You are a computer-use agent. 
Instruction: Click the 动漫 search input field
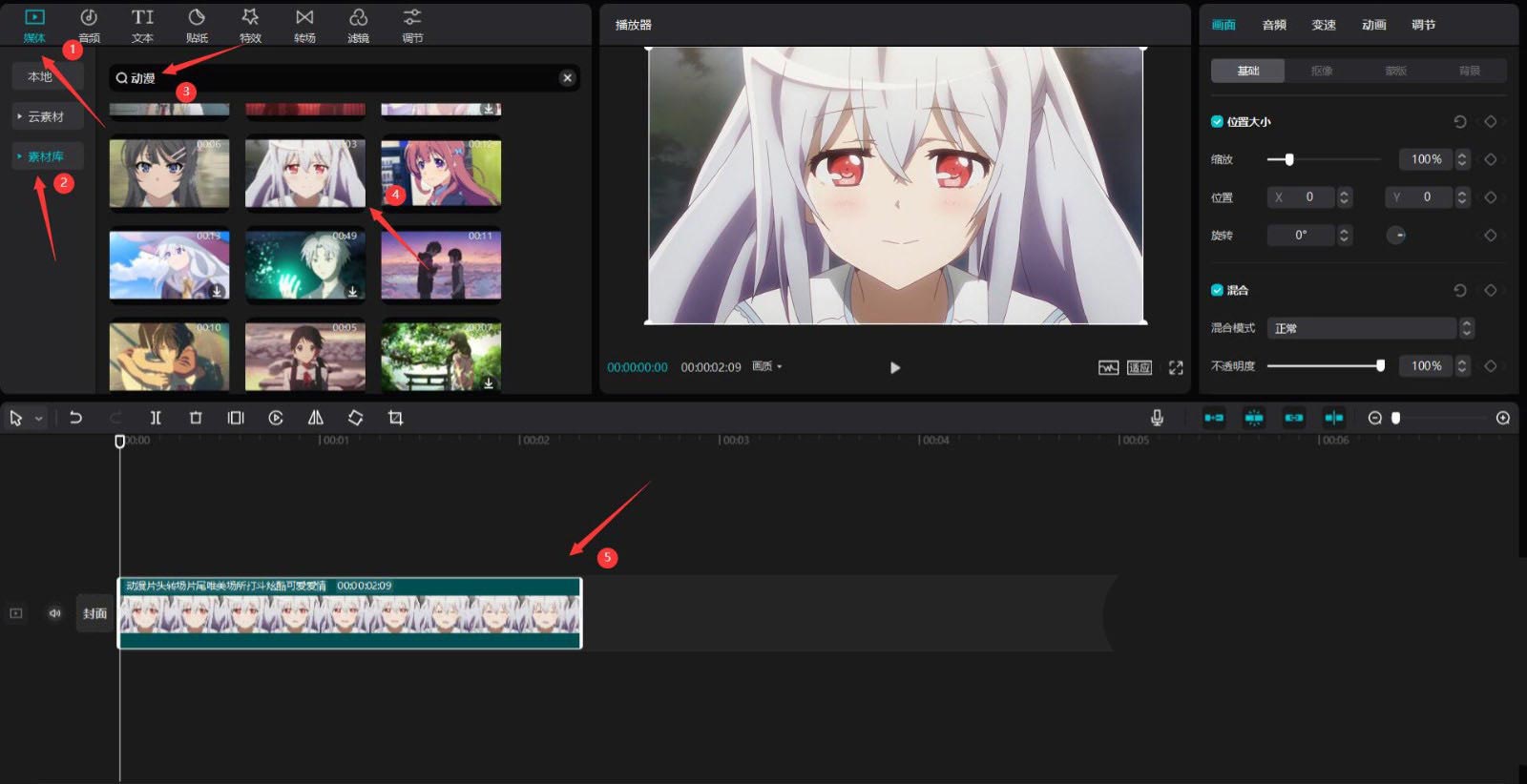click(x=345, y=78)
